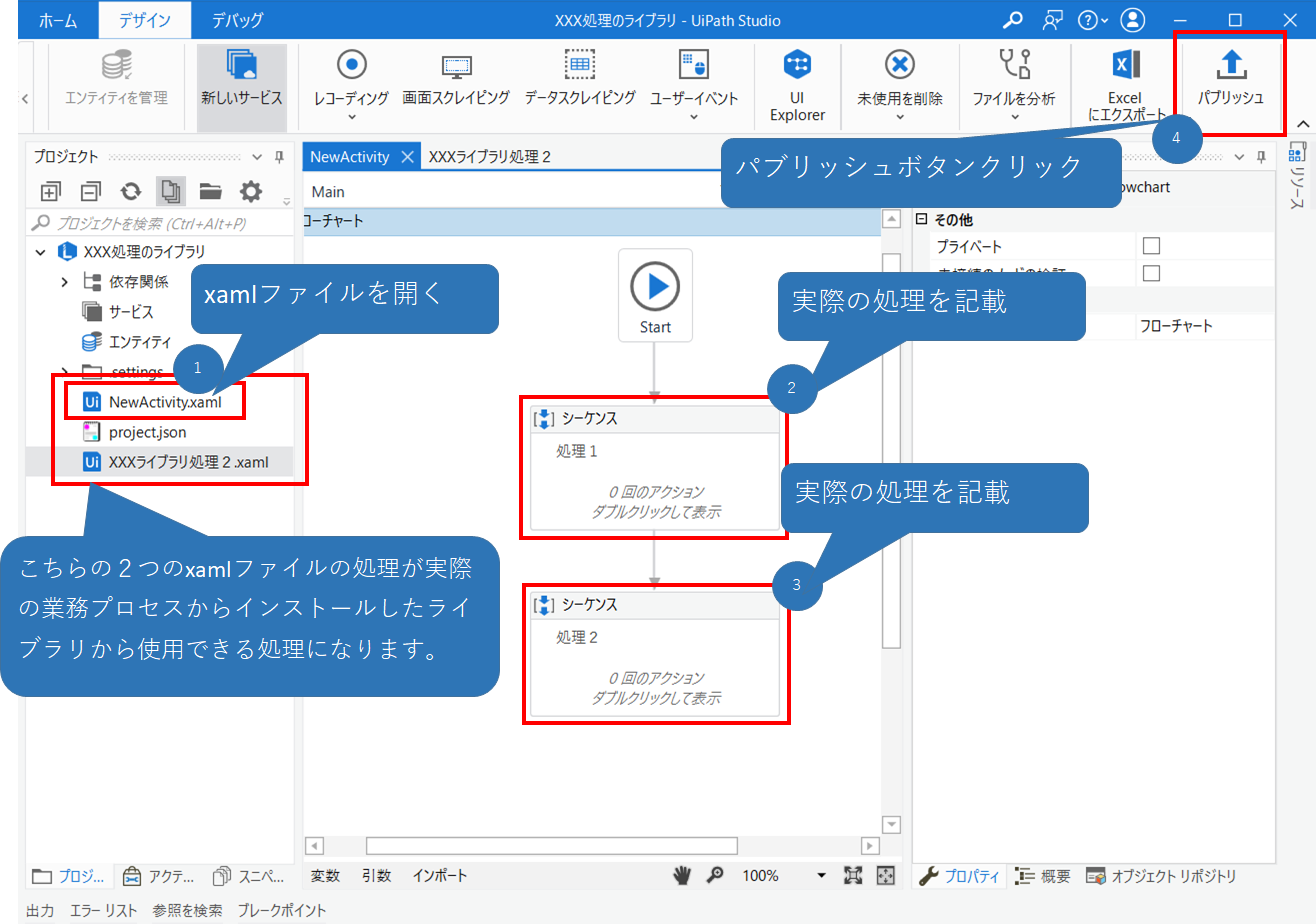Switch to the デザイン tab
Screen dimensions: 1316x924
click(x=144, y=20)
